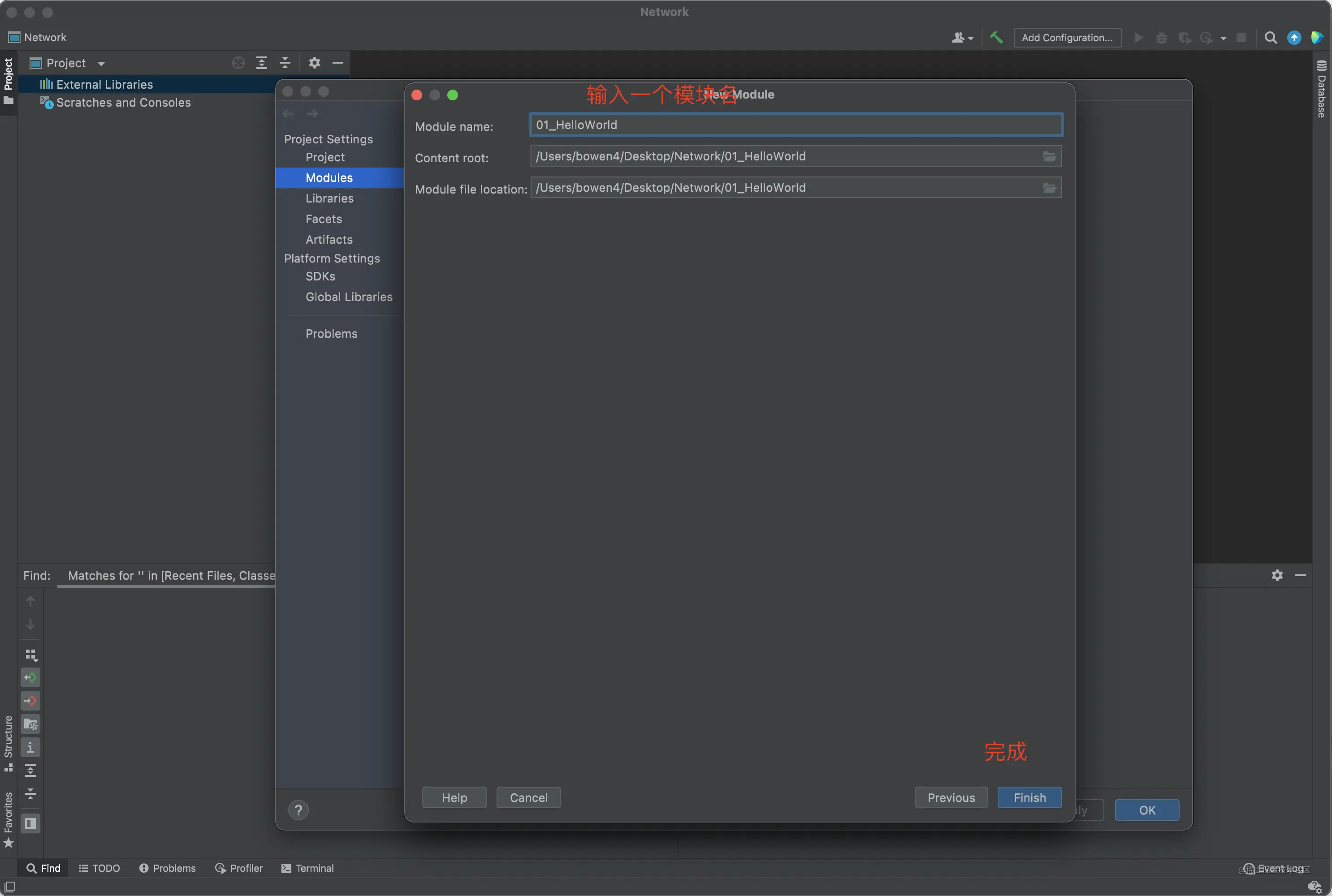Viewport: 1332px width, 896px height.
Task: Select Libraries in Project Structure sidebar
Action: point(329,198)
